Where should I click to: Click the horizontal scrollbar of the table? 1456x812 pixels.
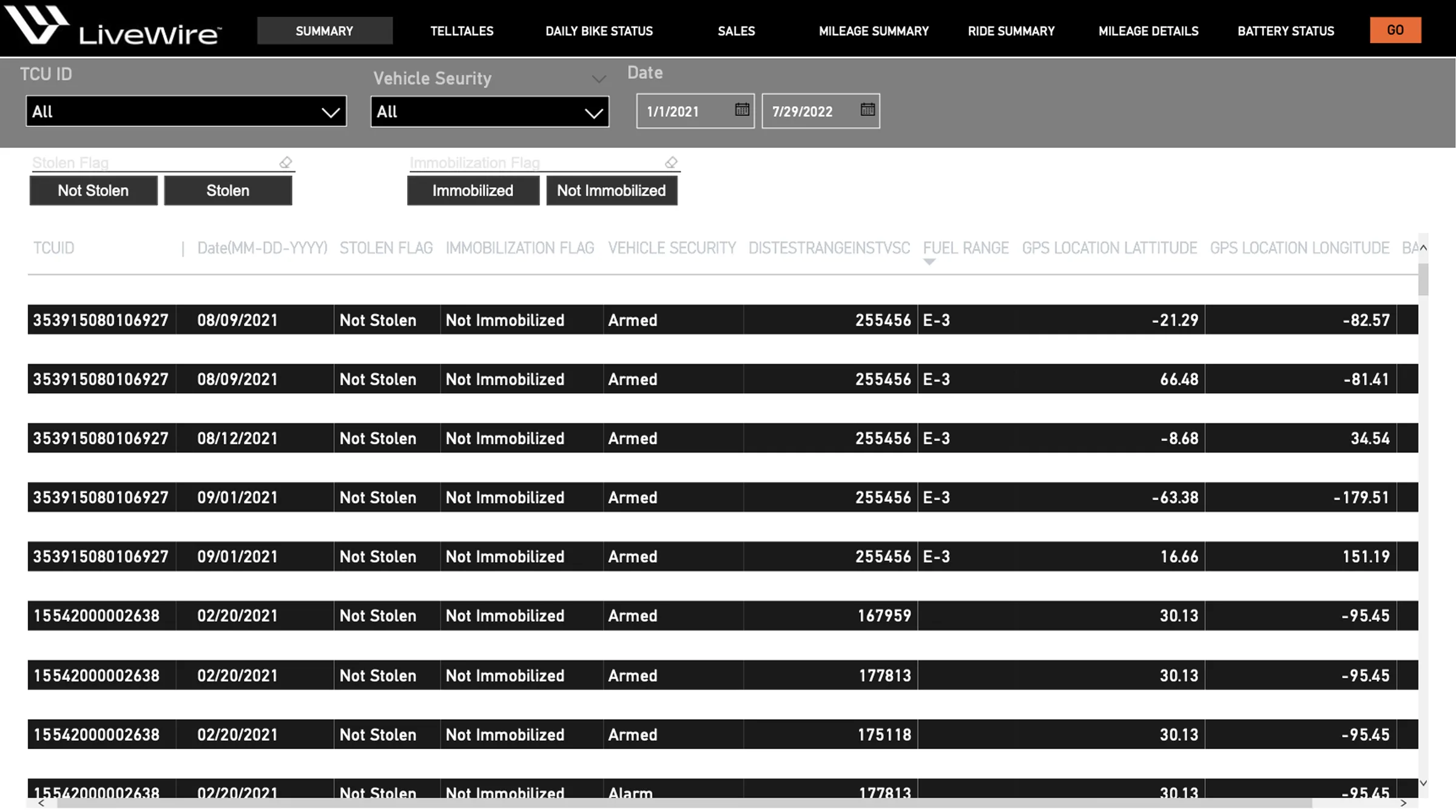click(684, 803)
